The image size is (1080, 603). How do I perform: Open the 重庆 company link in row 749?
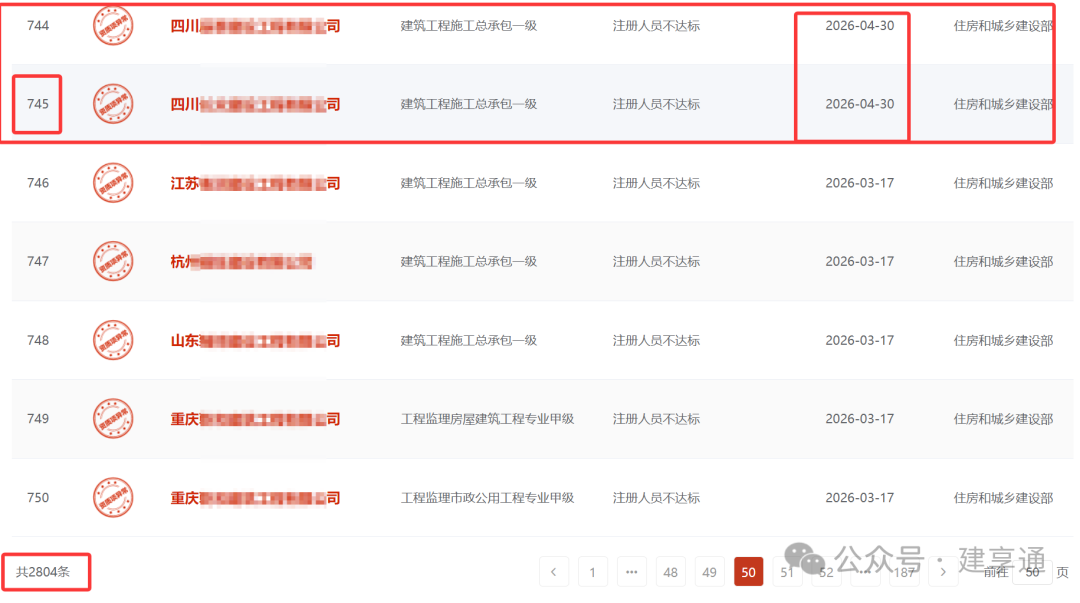(x=255, y=419)
